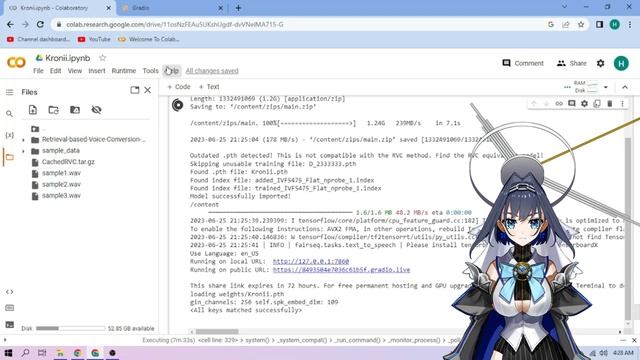This screenshot has height=360, width=640.
Task: Open code snippets sidebar icon
Action: [x=9, y=292]
